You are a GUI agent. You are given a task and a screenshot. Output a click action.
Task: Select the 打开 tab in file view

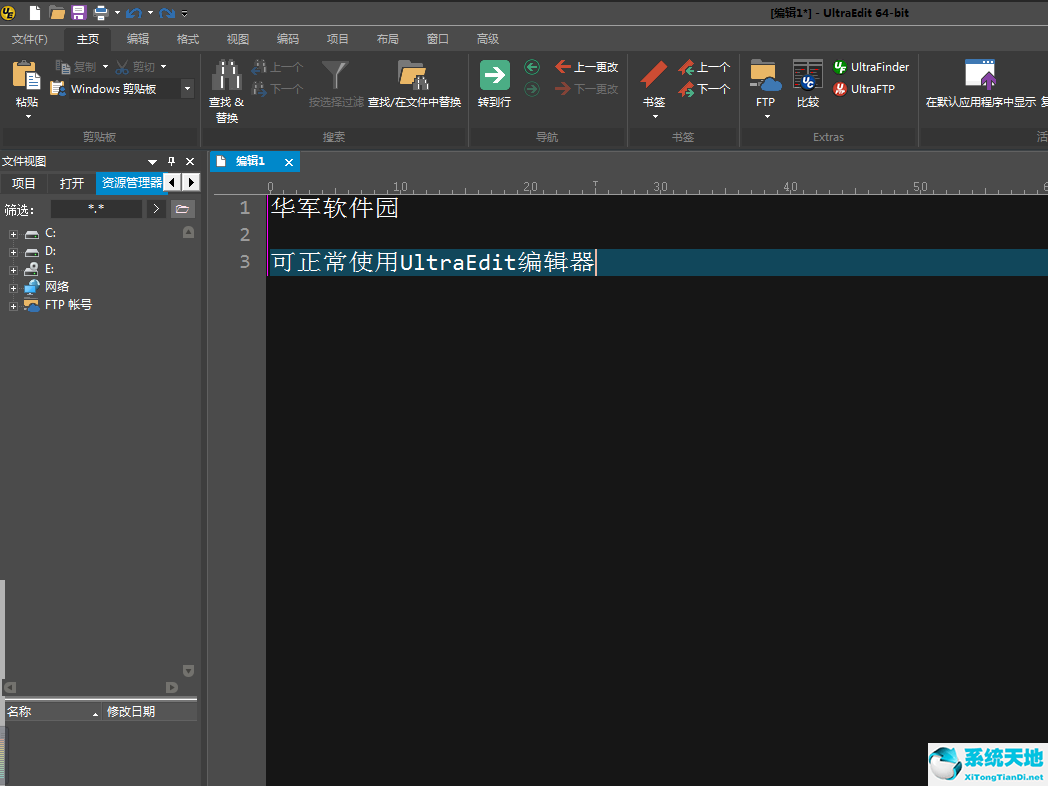point(72,183)
